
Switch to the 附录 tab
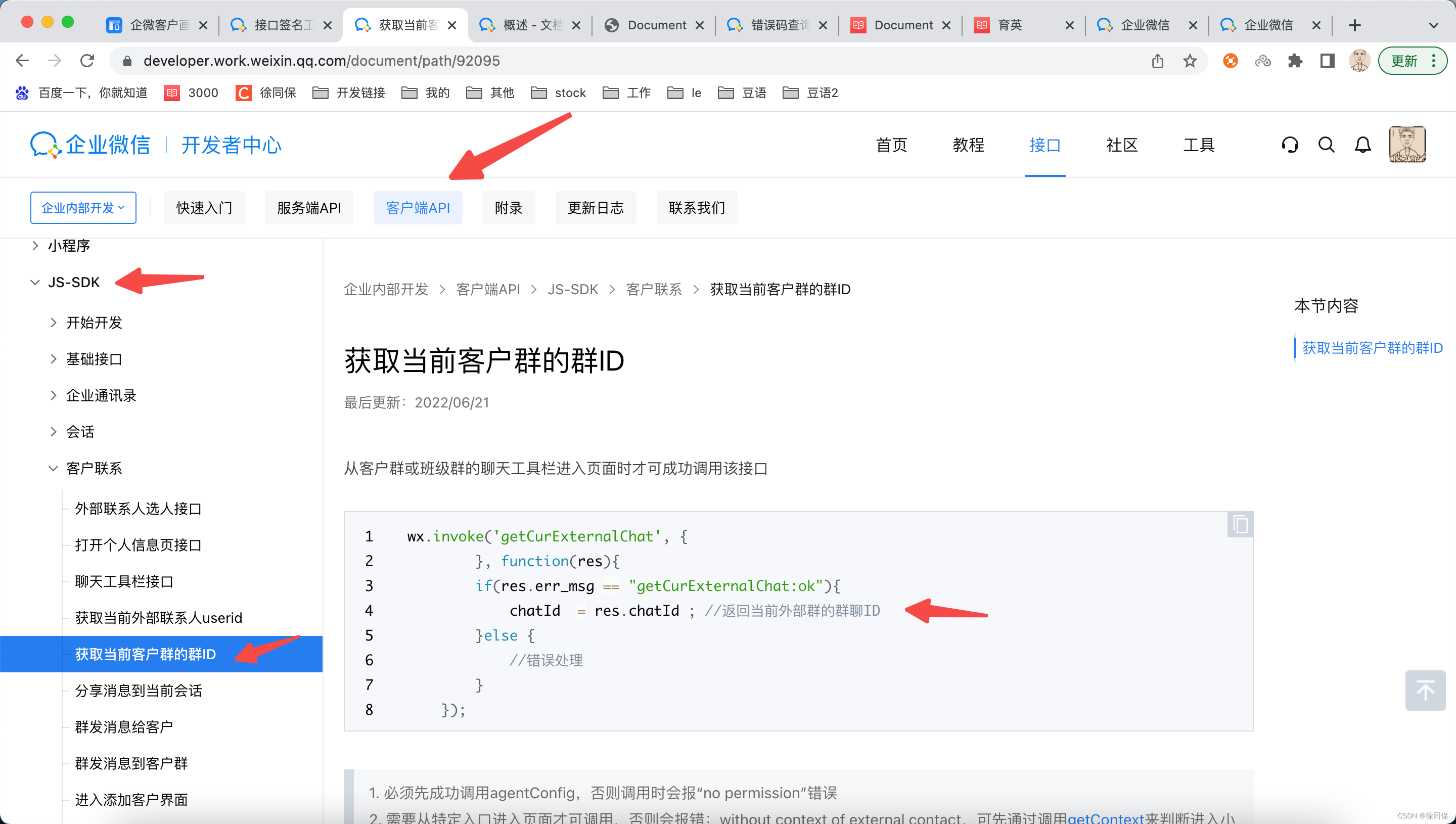coord(509,208)
